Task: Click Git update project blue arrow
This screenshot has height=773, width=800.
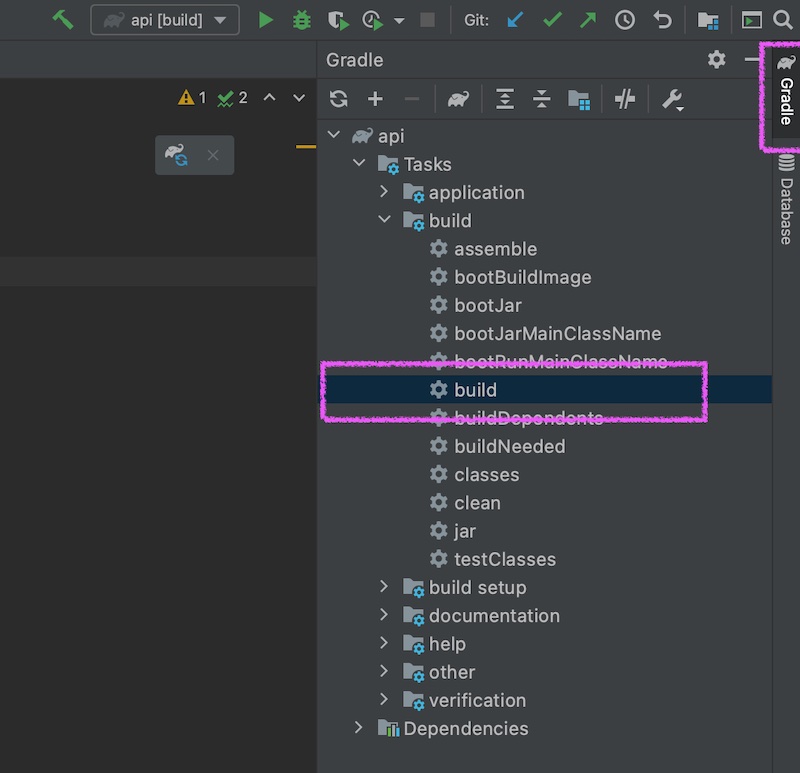Action: point(515,20)
